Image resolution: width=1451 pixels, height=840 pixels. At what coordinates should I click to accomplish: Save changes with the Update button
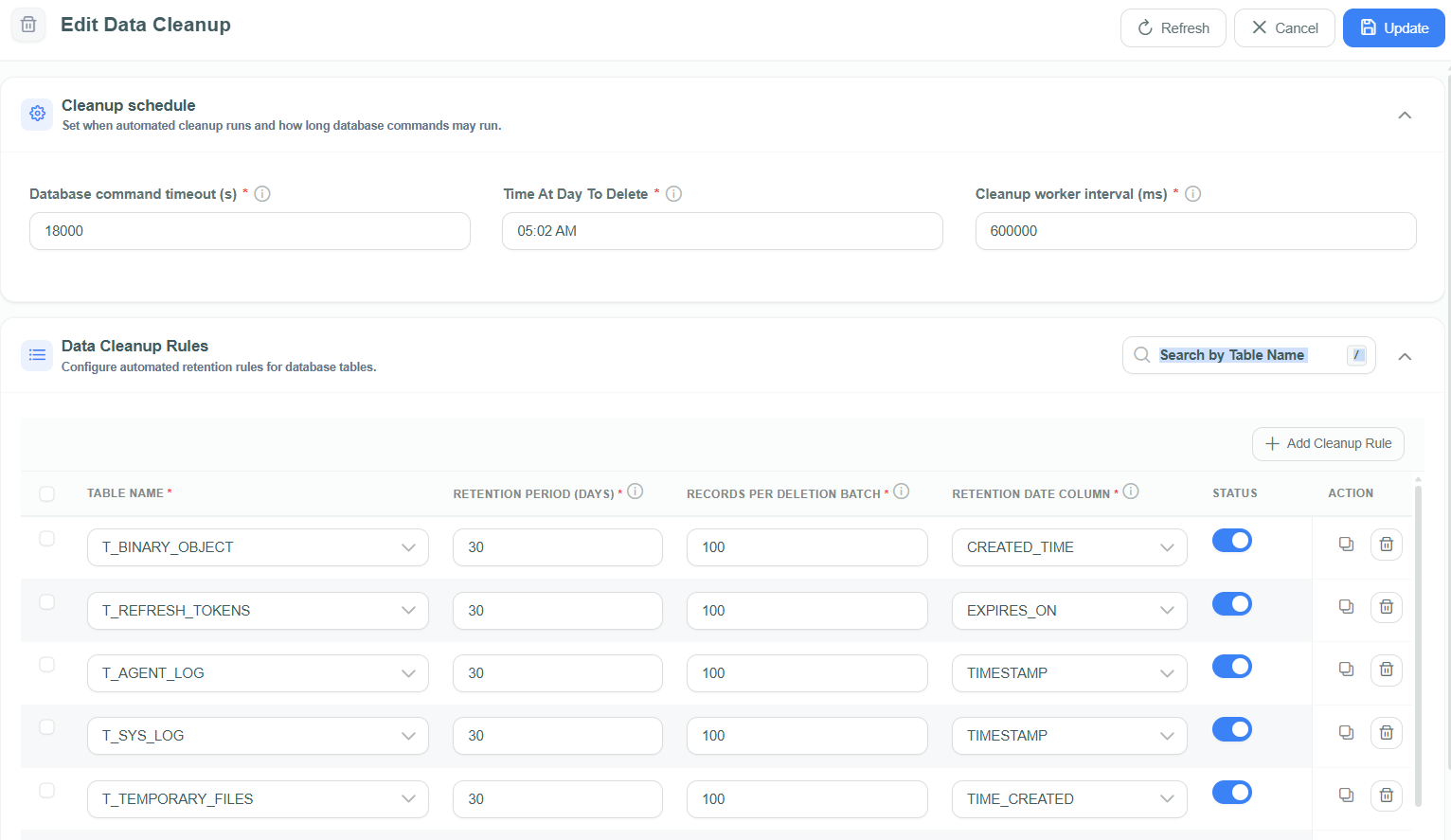(x=1394, y=28)
